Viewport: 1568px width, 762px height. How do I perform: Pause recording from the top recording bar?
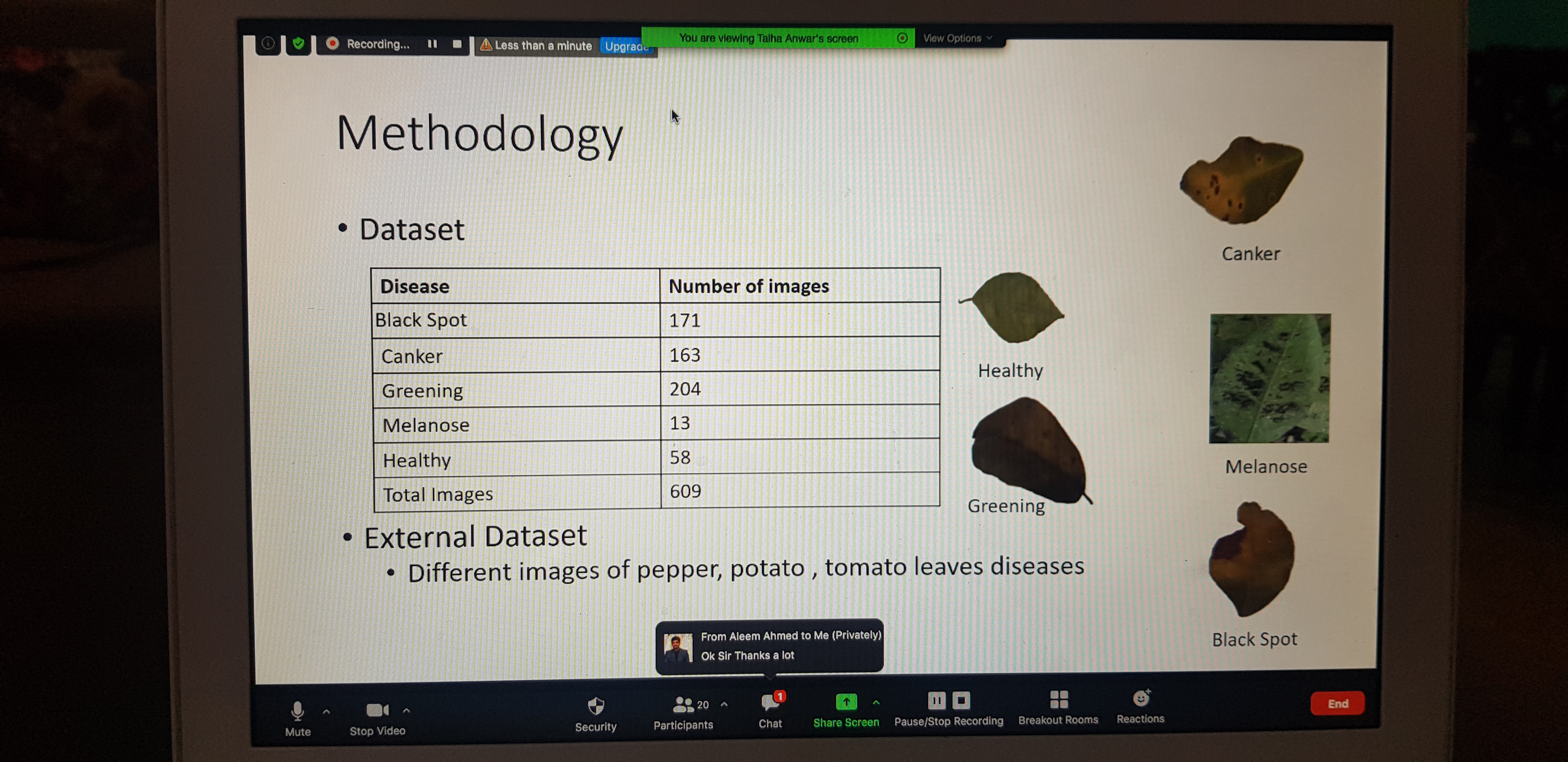(432, 44)
